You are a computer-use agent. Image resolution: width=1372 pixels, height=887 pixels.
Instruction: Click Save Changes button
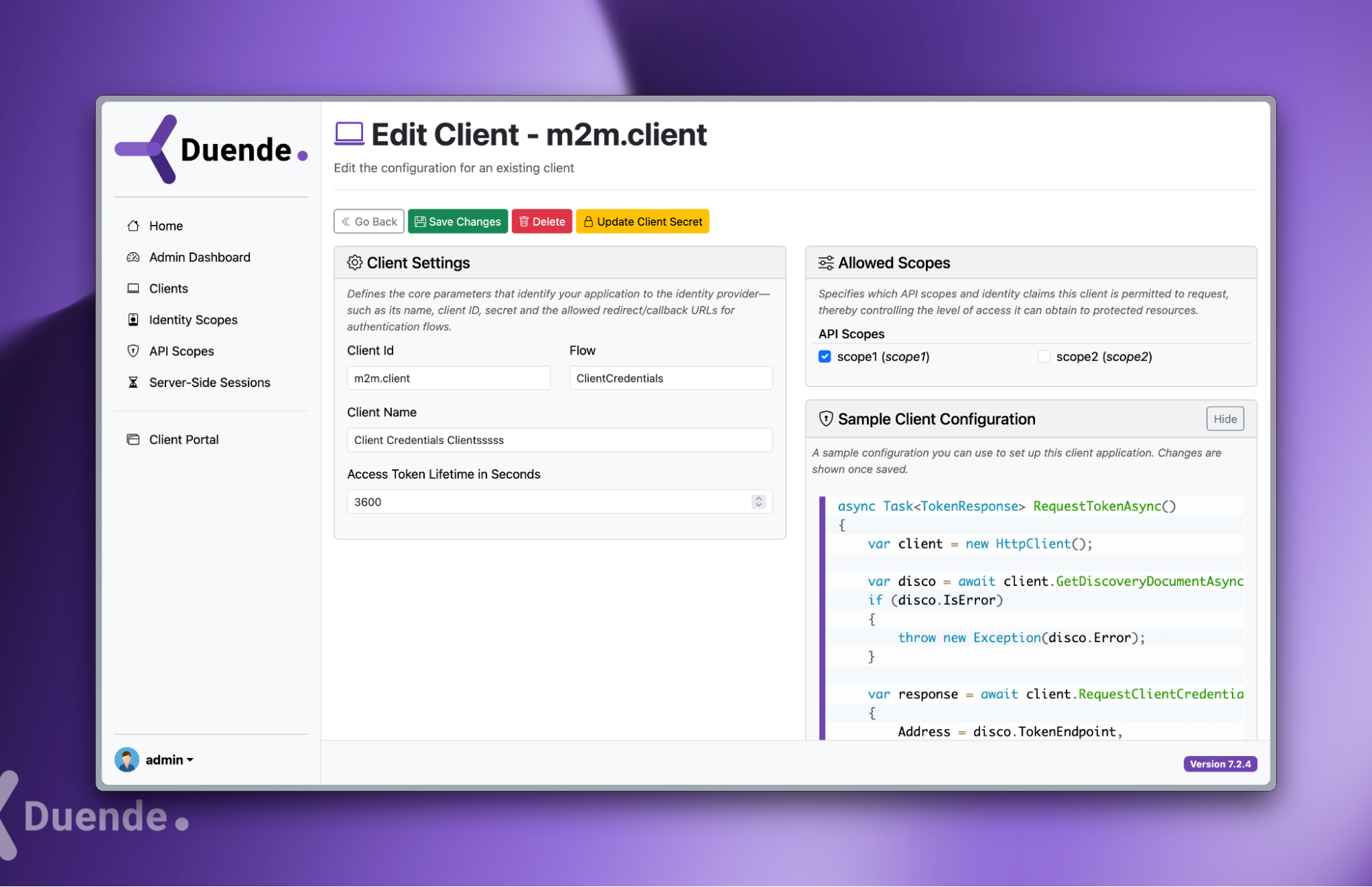(x=458, y=222)
